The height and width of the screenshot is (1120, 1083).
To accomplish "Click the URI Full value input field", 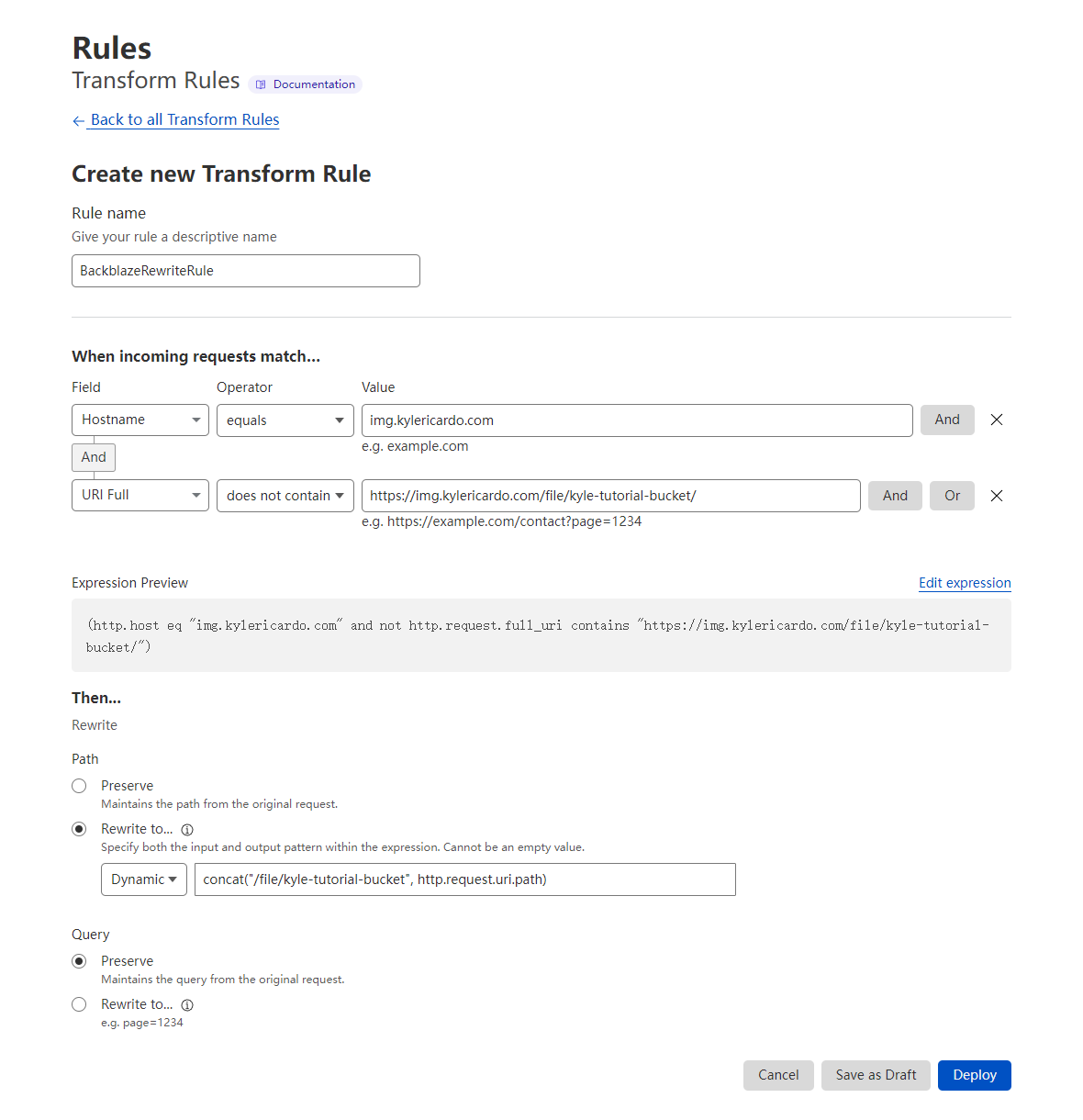I will (x=611, y=496).
